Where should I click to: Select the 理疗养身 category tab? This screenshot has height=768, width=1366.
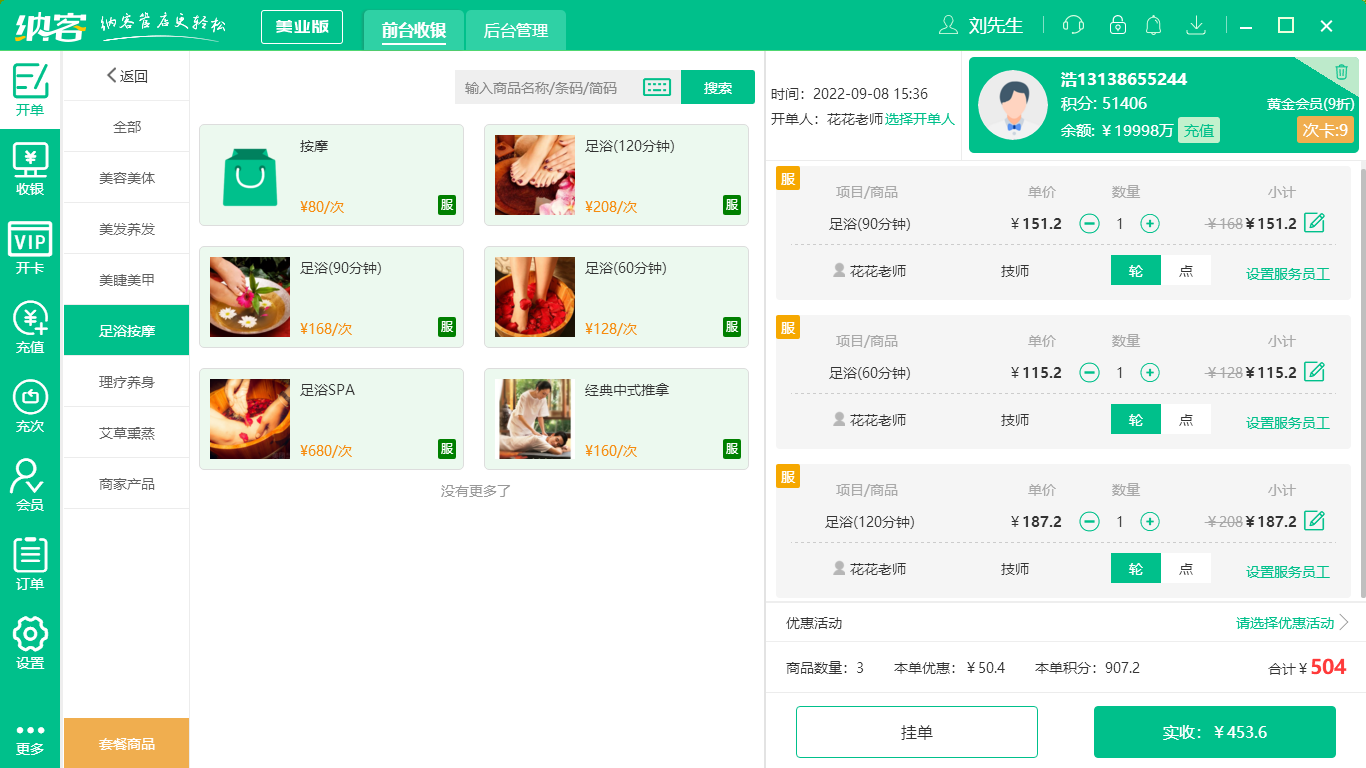click(x=126, y=381)
